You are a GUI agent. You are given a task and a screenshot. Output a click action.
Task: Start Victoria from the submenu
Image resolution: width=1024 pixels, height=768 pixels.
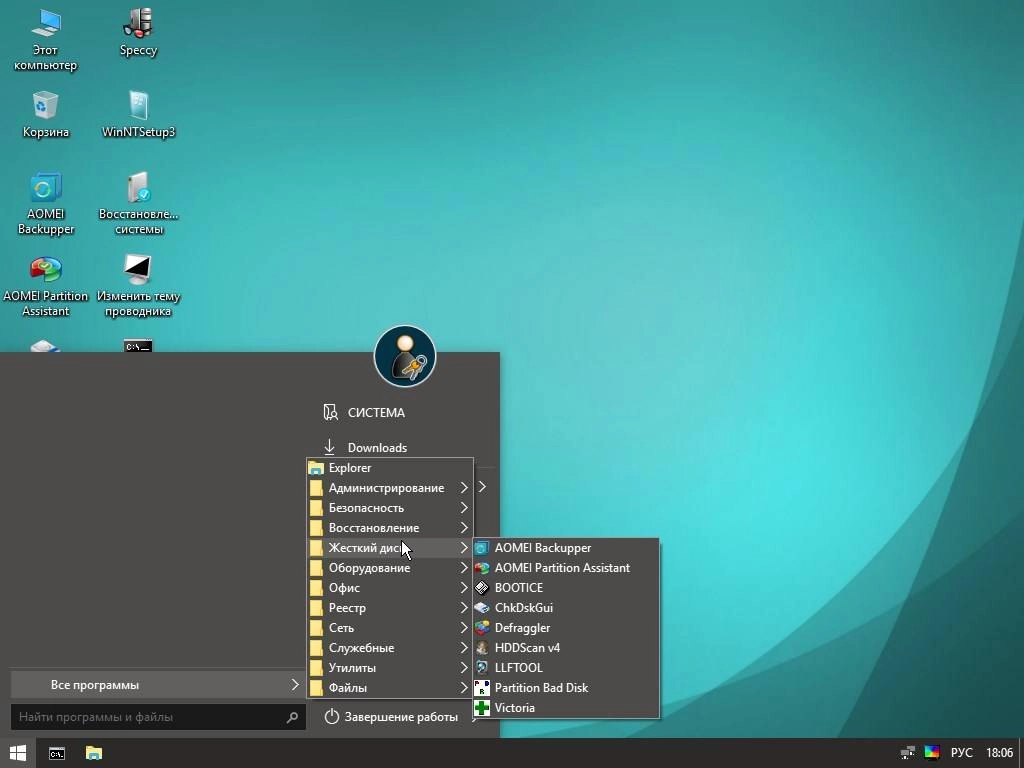pyautogui.click(x=566, y=708)
